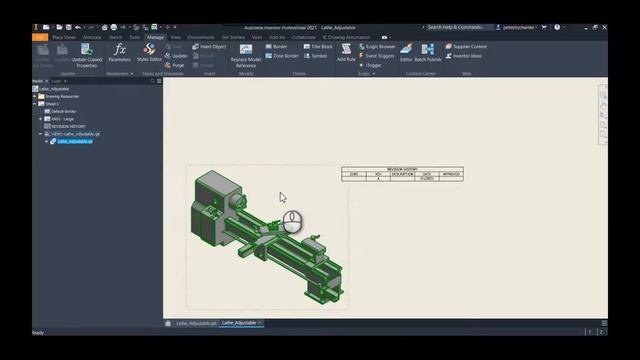This screenshot has width=640, height=360.
Task: Click the Save icon in quick access toolbar
Action: (x=69, y=27)
